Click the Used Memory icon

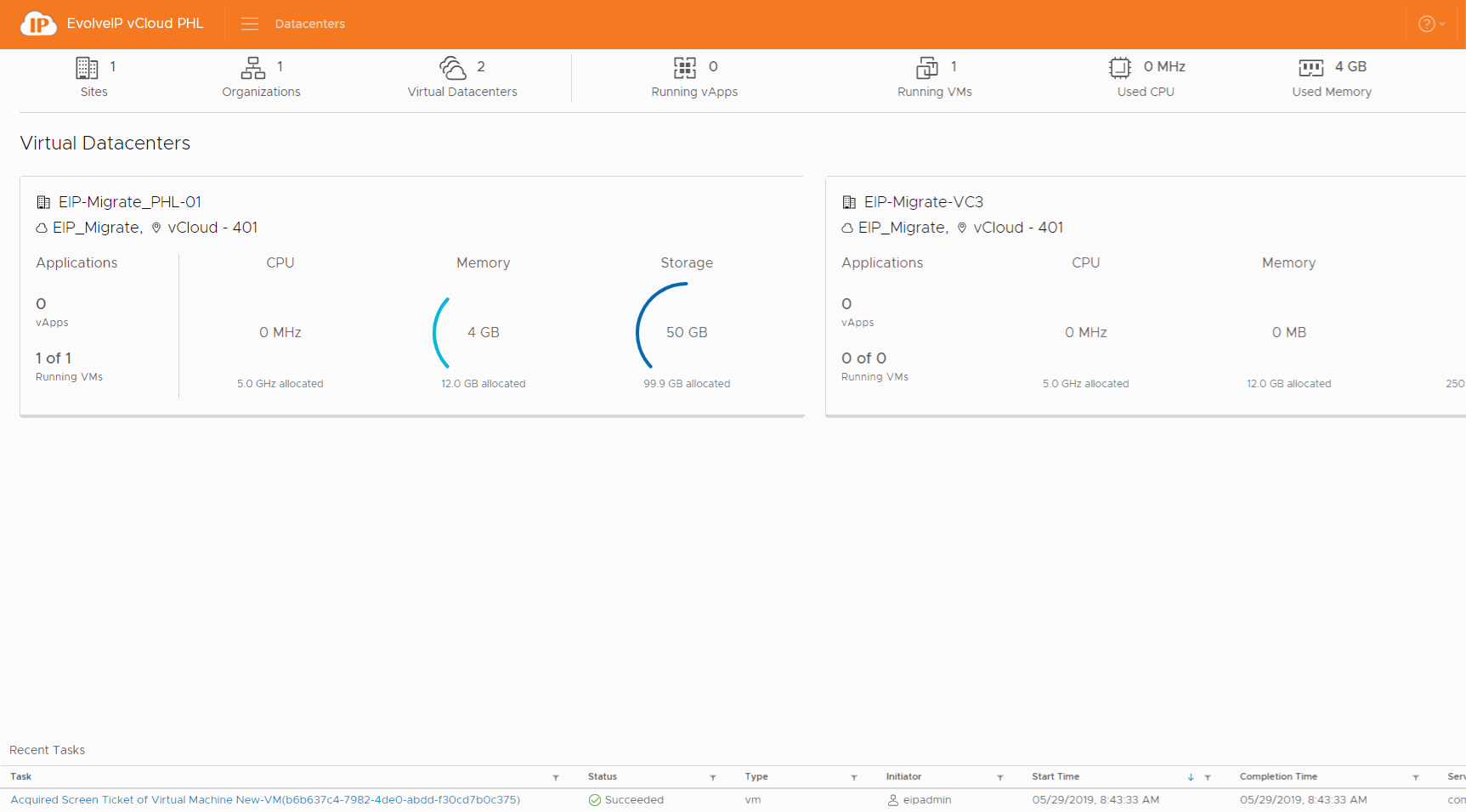pos(1310,67)
